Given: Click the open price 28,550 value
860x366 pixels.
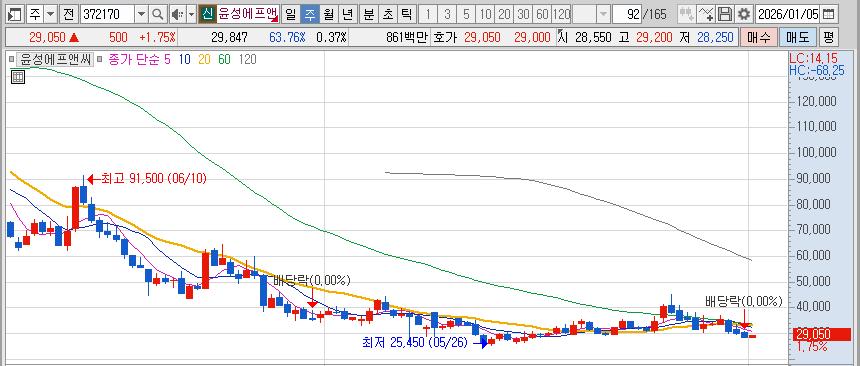Looking at the screenshot, I should tap(594, 38).
